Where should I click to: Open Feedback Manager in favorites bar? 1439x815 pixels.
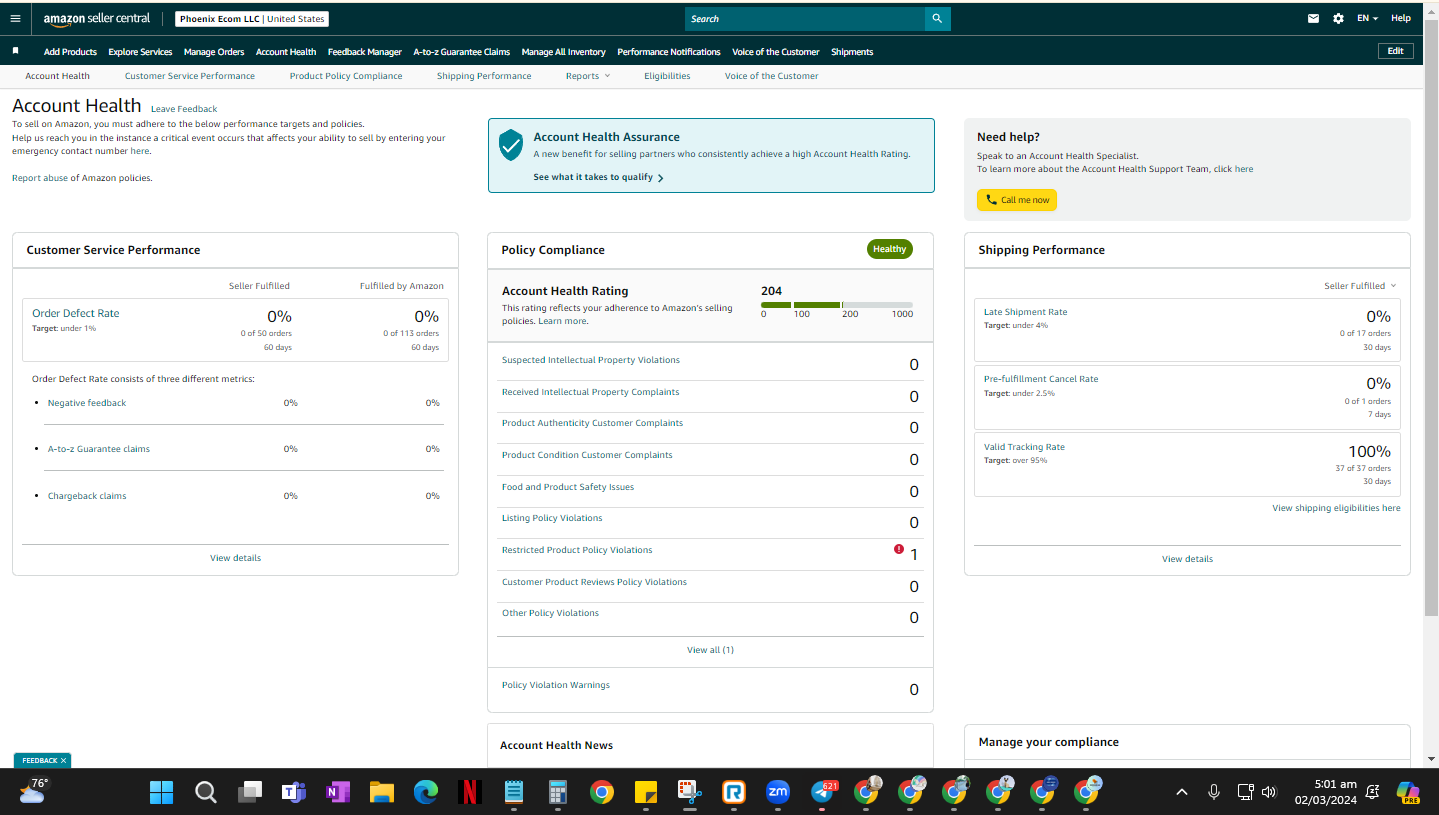coord(365,52)
